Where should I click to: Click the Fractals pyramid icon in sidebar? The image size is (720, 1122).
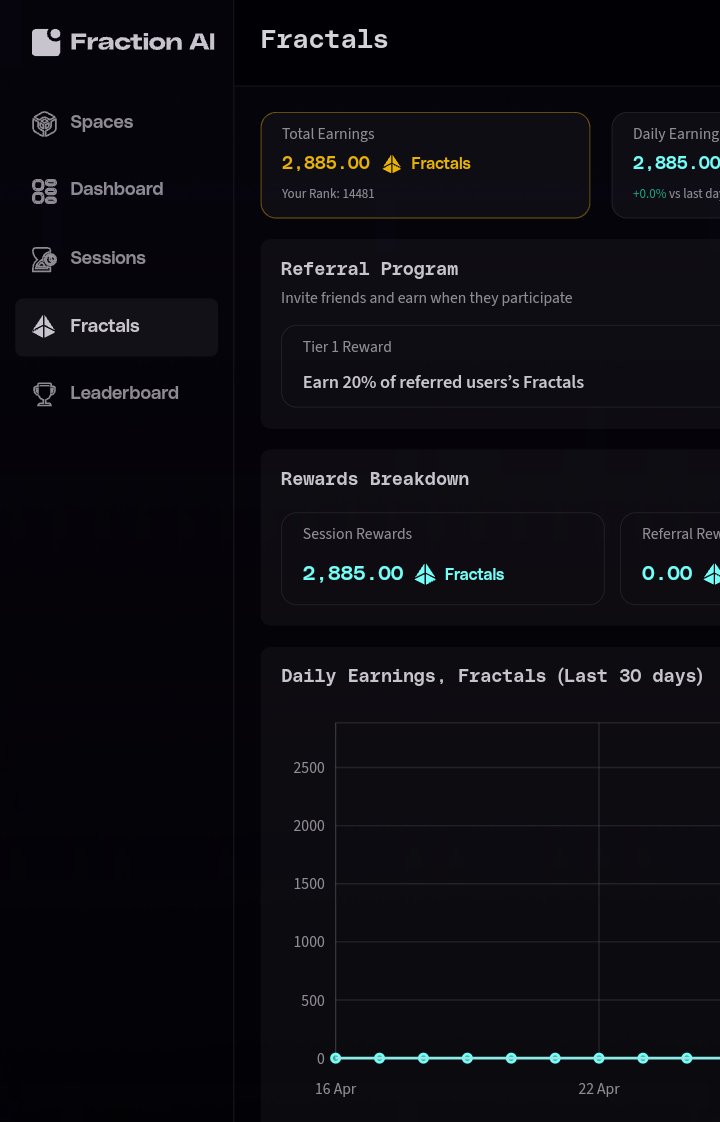pos(44,326)
